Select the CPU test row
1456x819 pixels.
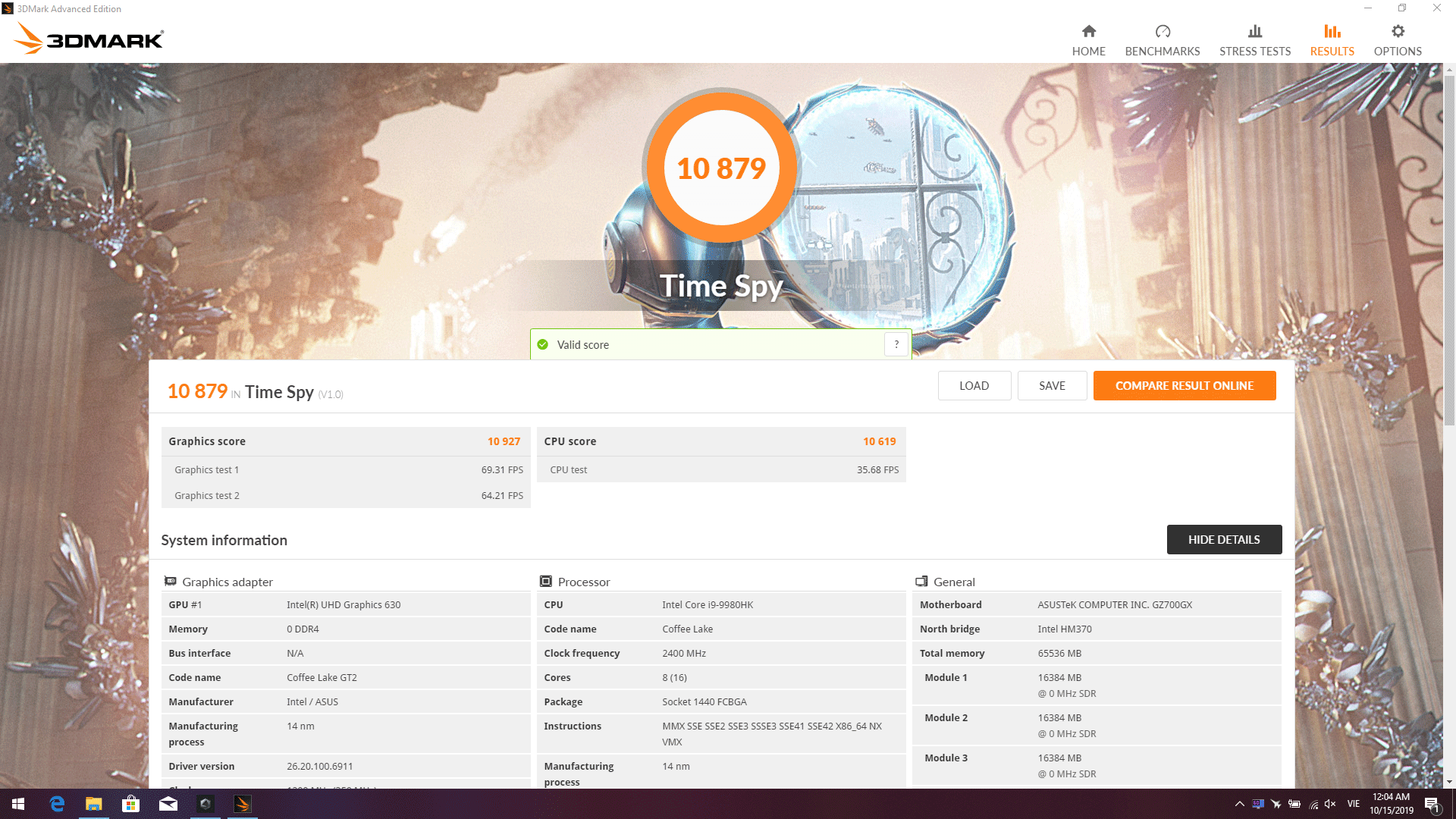(x=721, y=469)
